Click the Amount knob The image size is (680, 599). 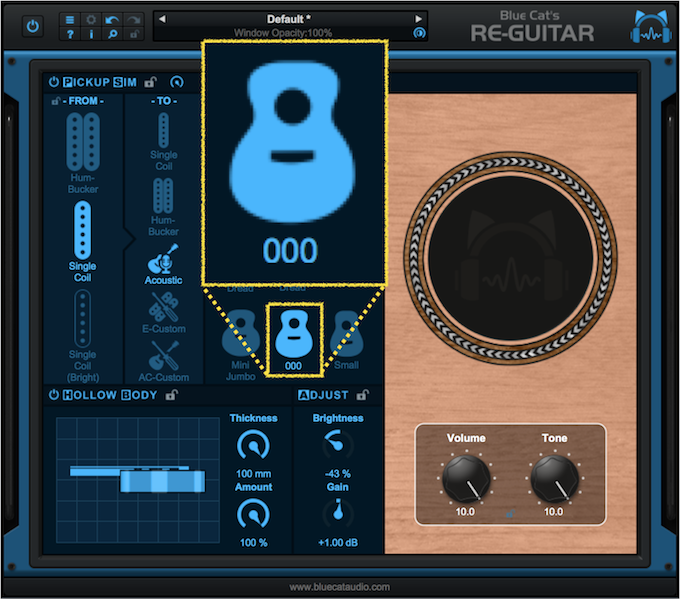253,515
